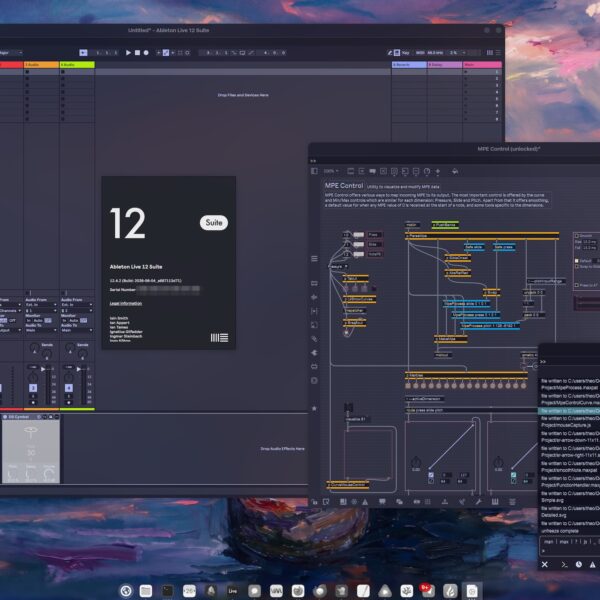
Task: Adjust the orange track volume fader
Action: click(43, 369)
